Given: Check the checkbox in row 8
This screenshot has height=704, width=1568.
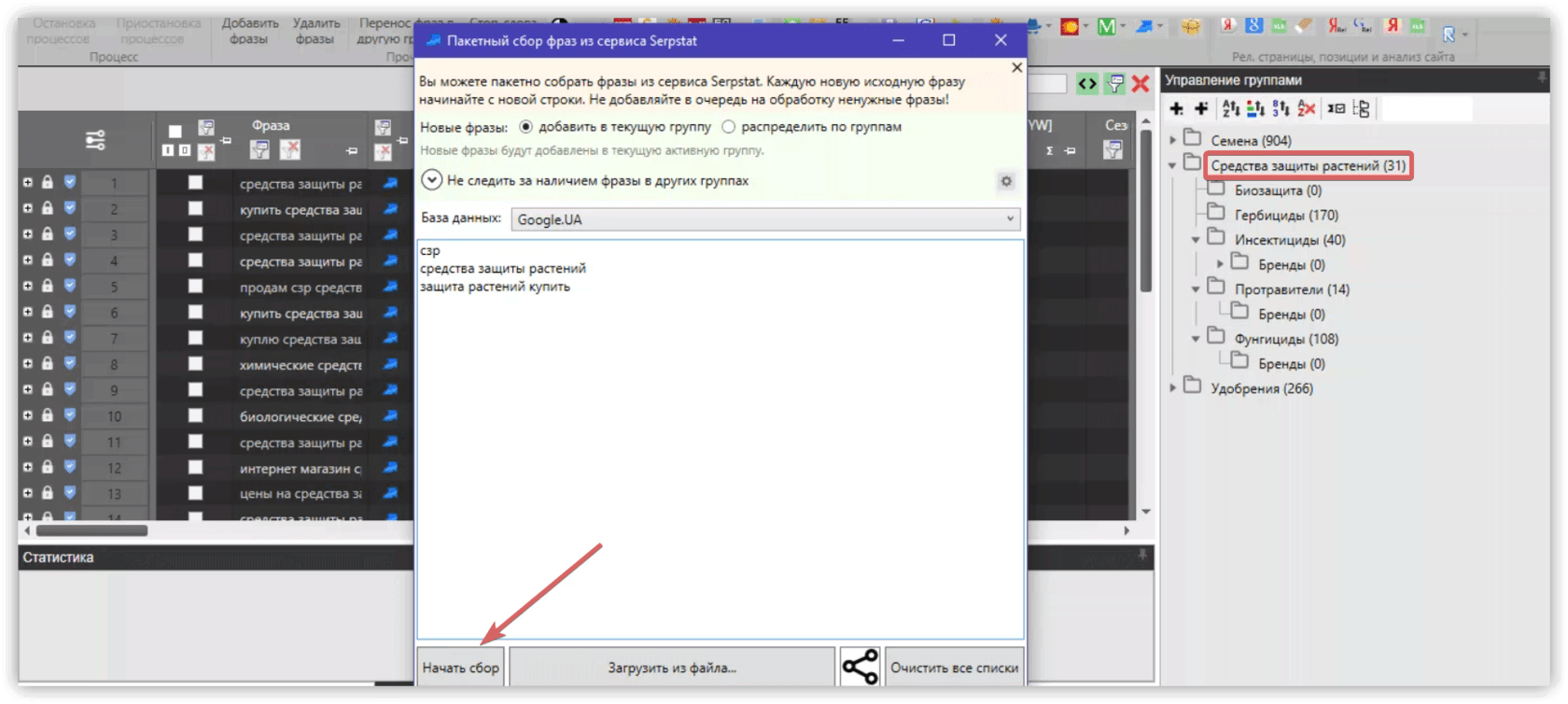Looking at the screenshot, I should [x=195, y=364].
